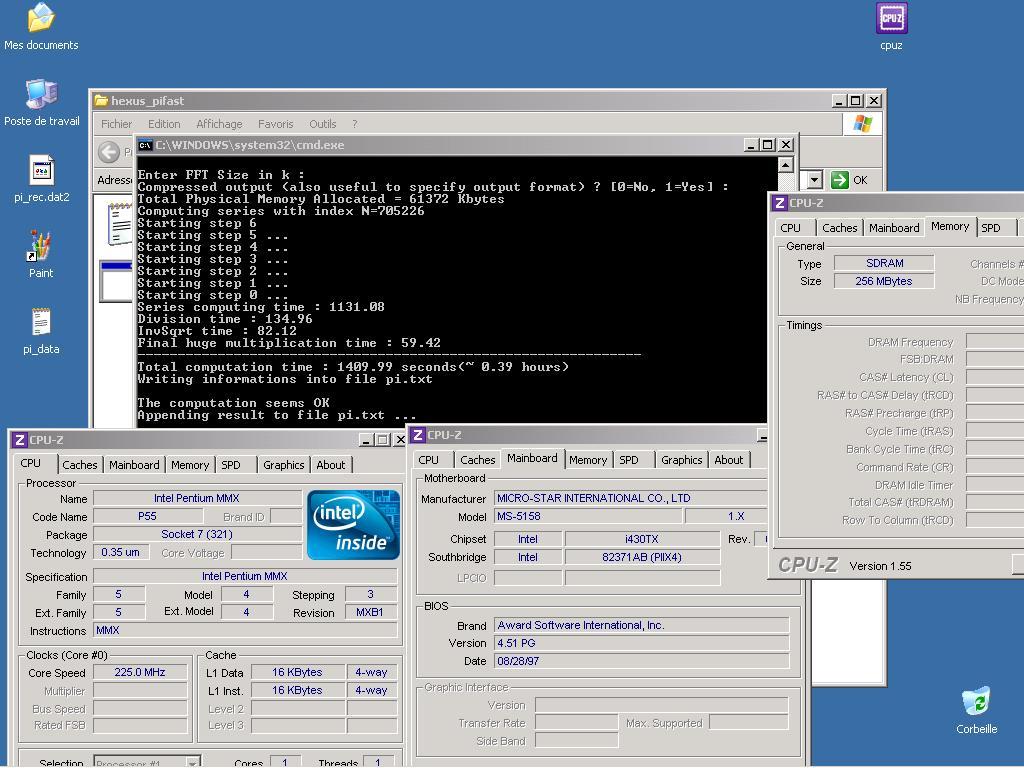Click the Socket 7 (321) package field

tap(197, 534)
